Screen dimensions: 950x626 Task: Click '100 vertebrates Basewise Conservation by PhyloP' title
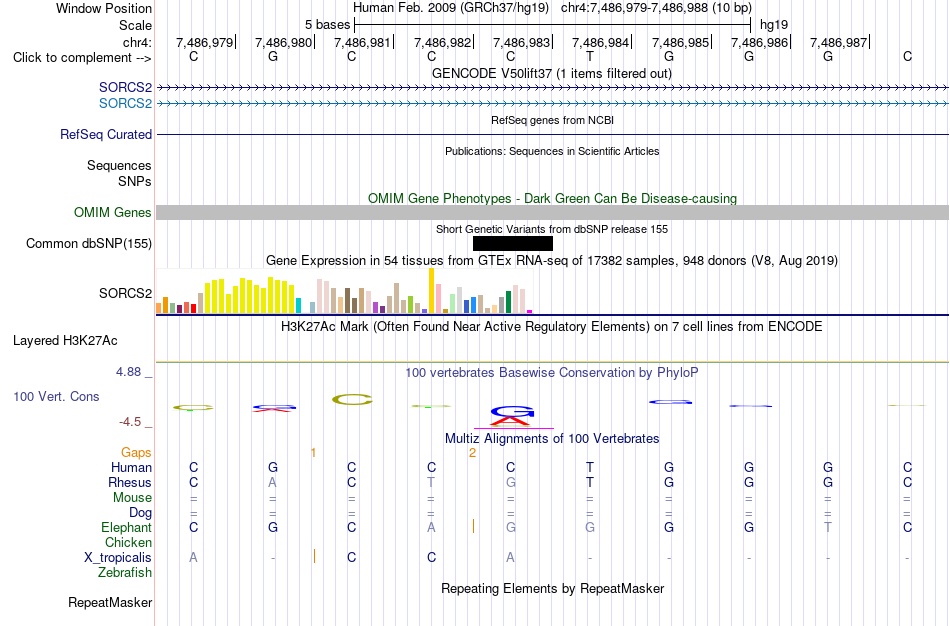(551, 372)
